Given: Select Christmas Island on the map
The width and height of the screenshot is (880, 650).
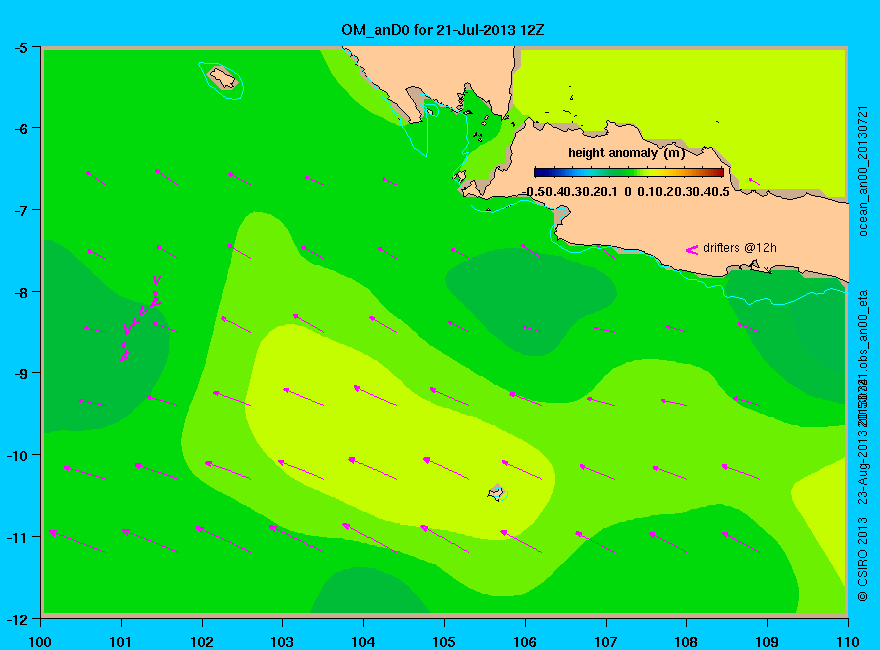Looking at the screenshot, I should (x=497, y=493).
